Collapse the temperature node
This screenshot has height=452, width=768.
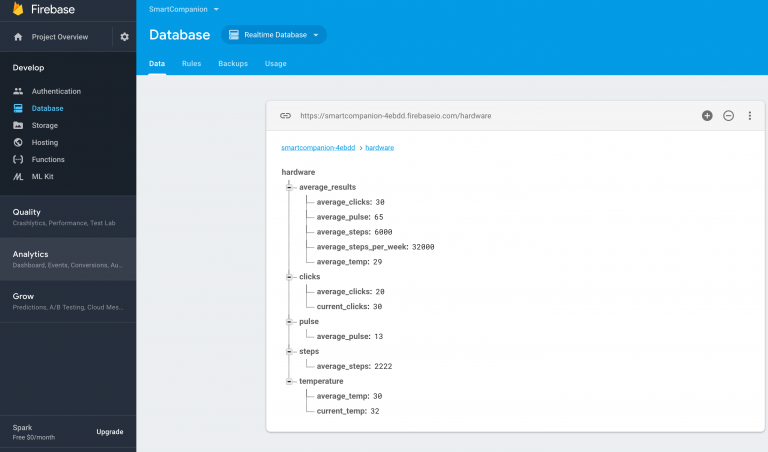pyautogui.click(x=289, y=381)
